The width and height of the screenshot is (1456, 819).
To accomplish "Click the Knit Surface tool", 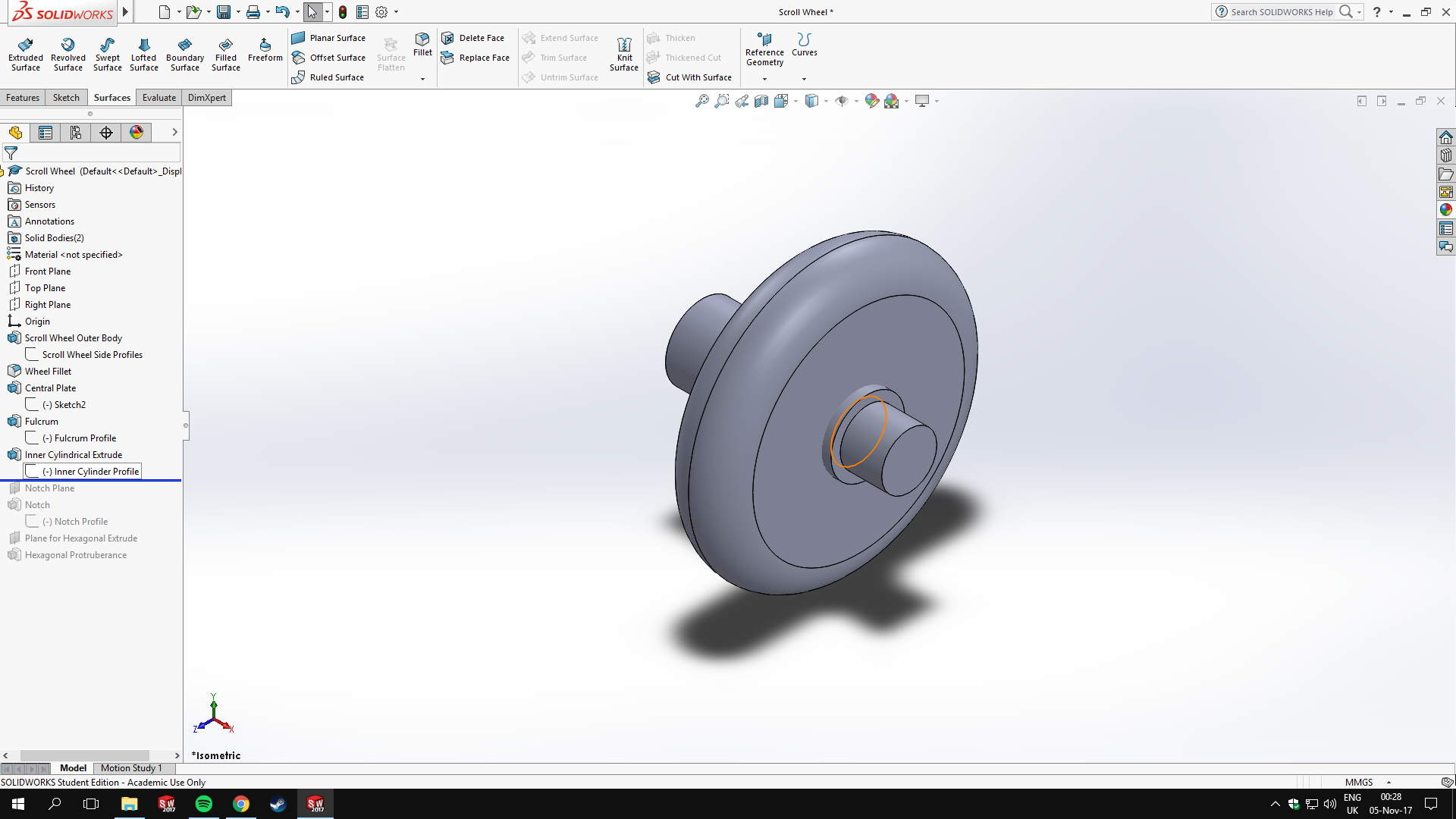I will click(x=624, y=55).
